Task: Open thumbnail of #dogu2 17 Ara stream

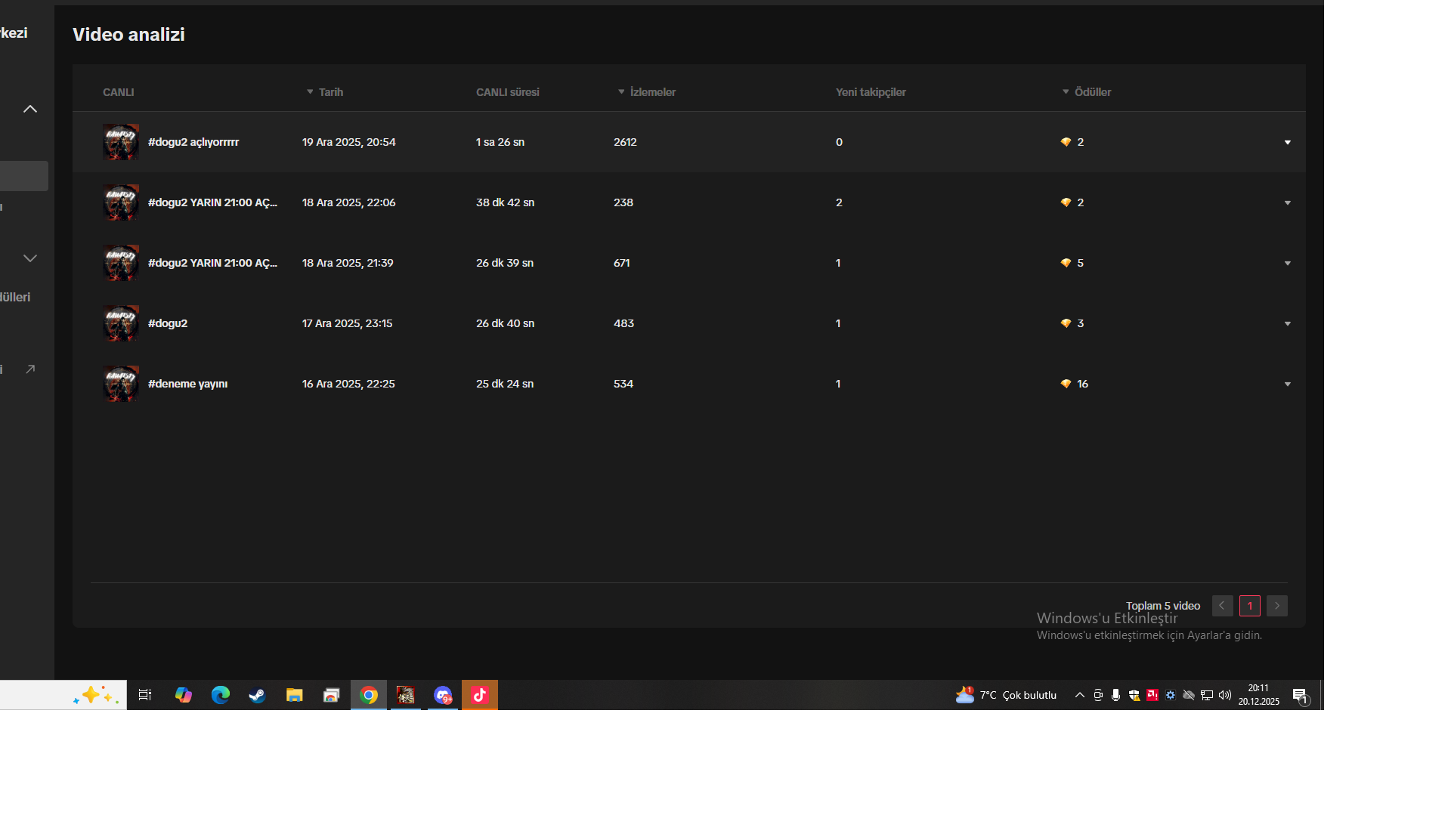Action: pos(121,323)
